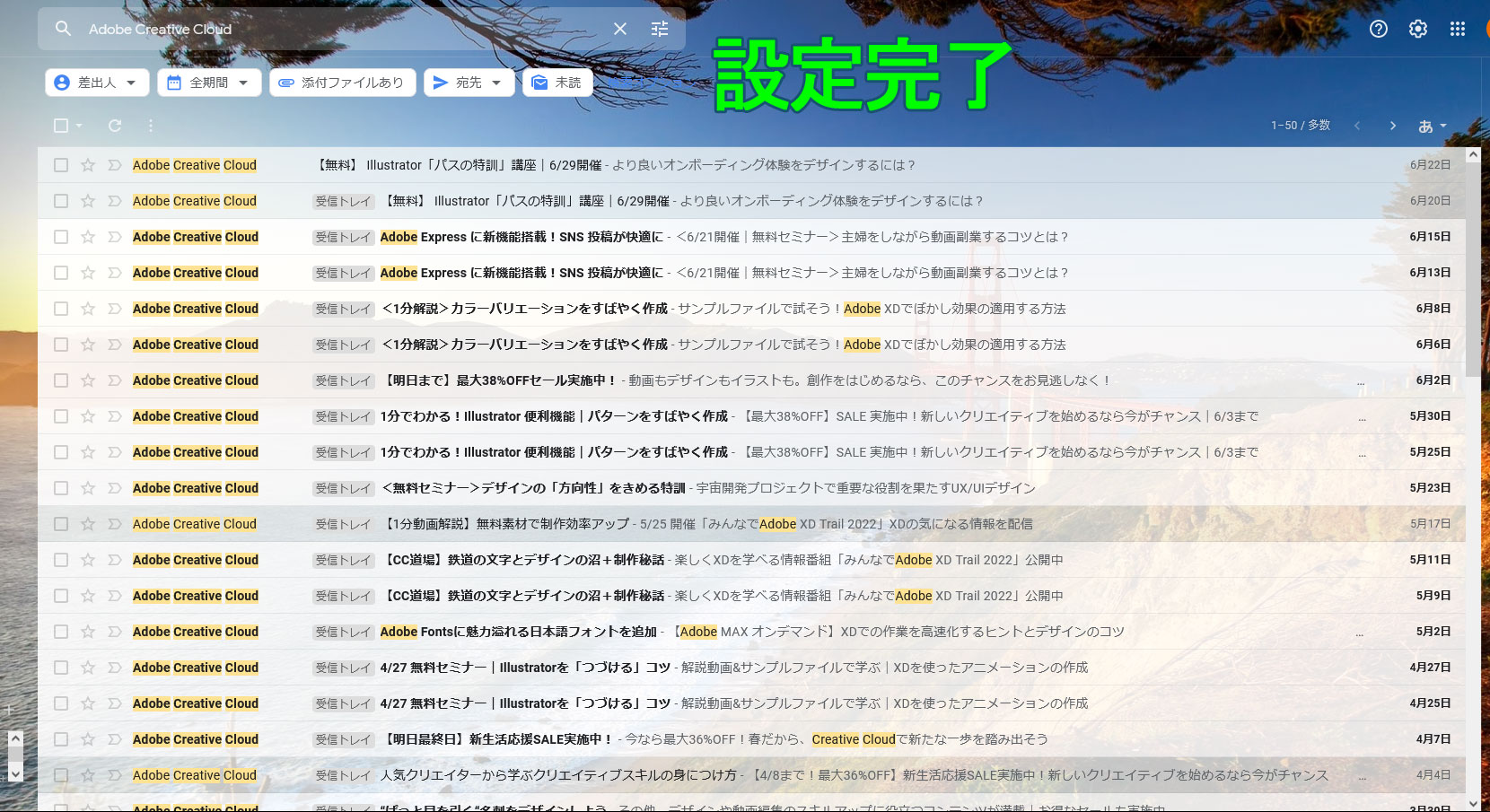
Task: Open the three-dot more options menu
Action: 151,126
